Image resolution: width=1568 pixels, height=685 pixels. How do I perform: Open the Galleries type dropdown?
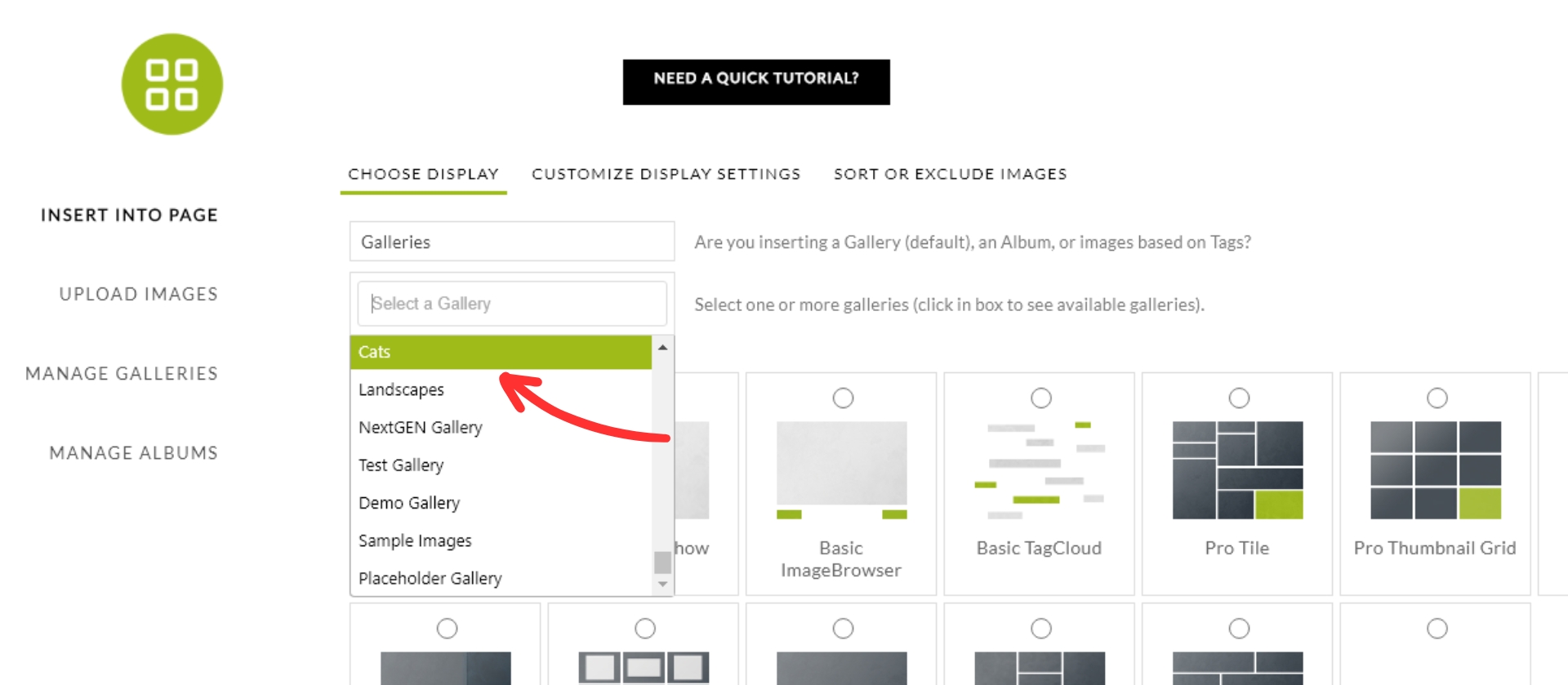511,241
